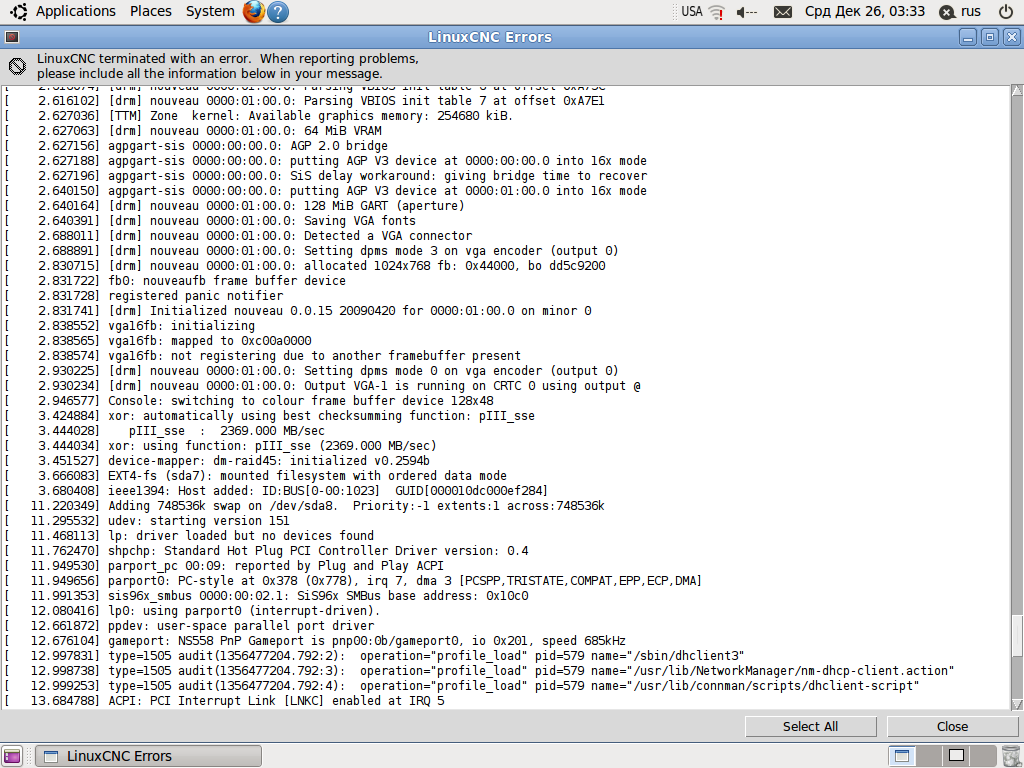Viewport: 1024px width, 768px height.
Task: Open the Applications menu
Action: pyautogui.click(x=75, y=11)
